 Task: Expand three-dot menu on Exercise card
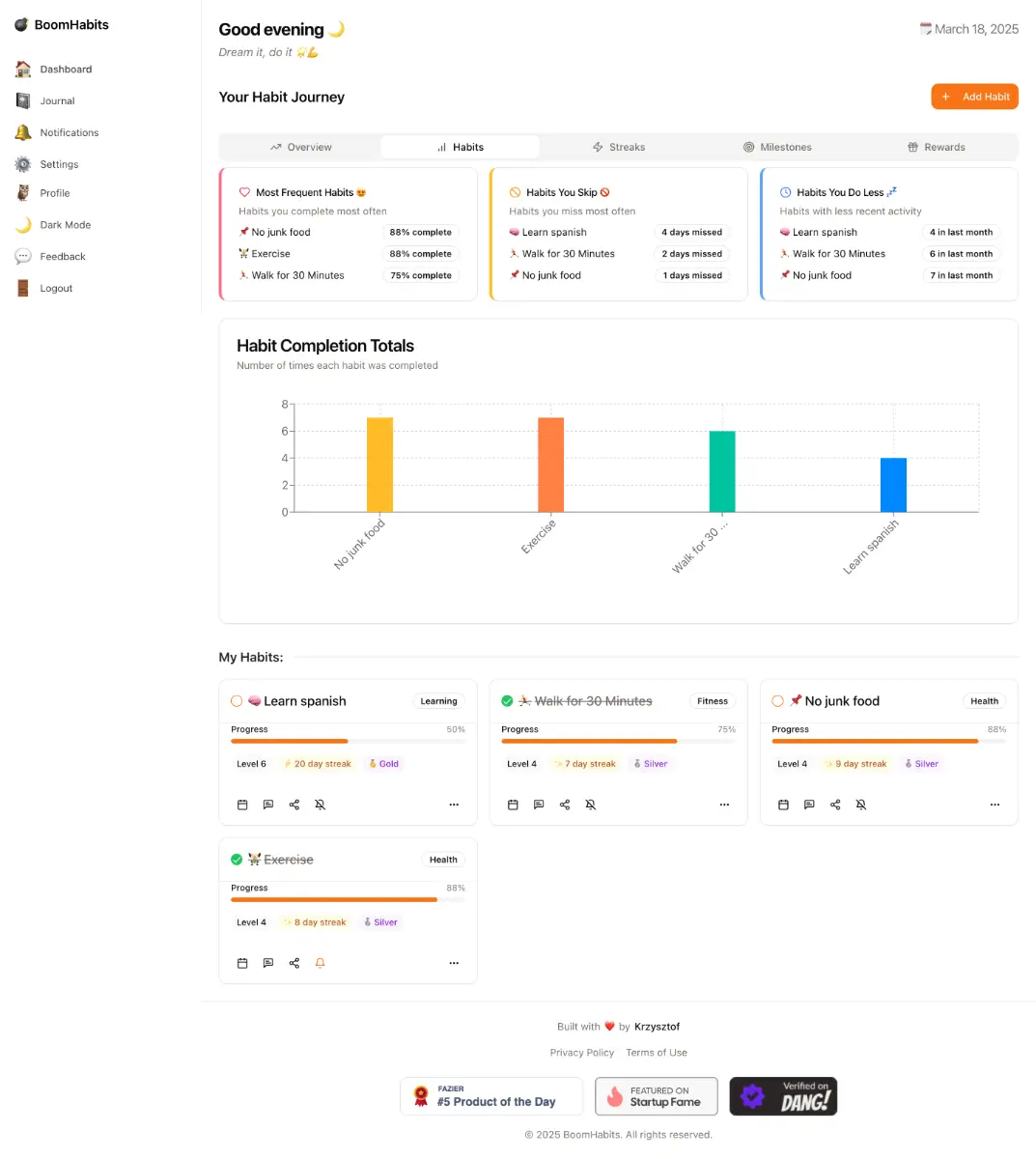pos(454,963)
